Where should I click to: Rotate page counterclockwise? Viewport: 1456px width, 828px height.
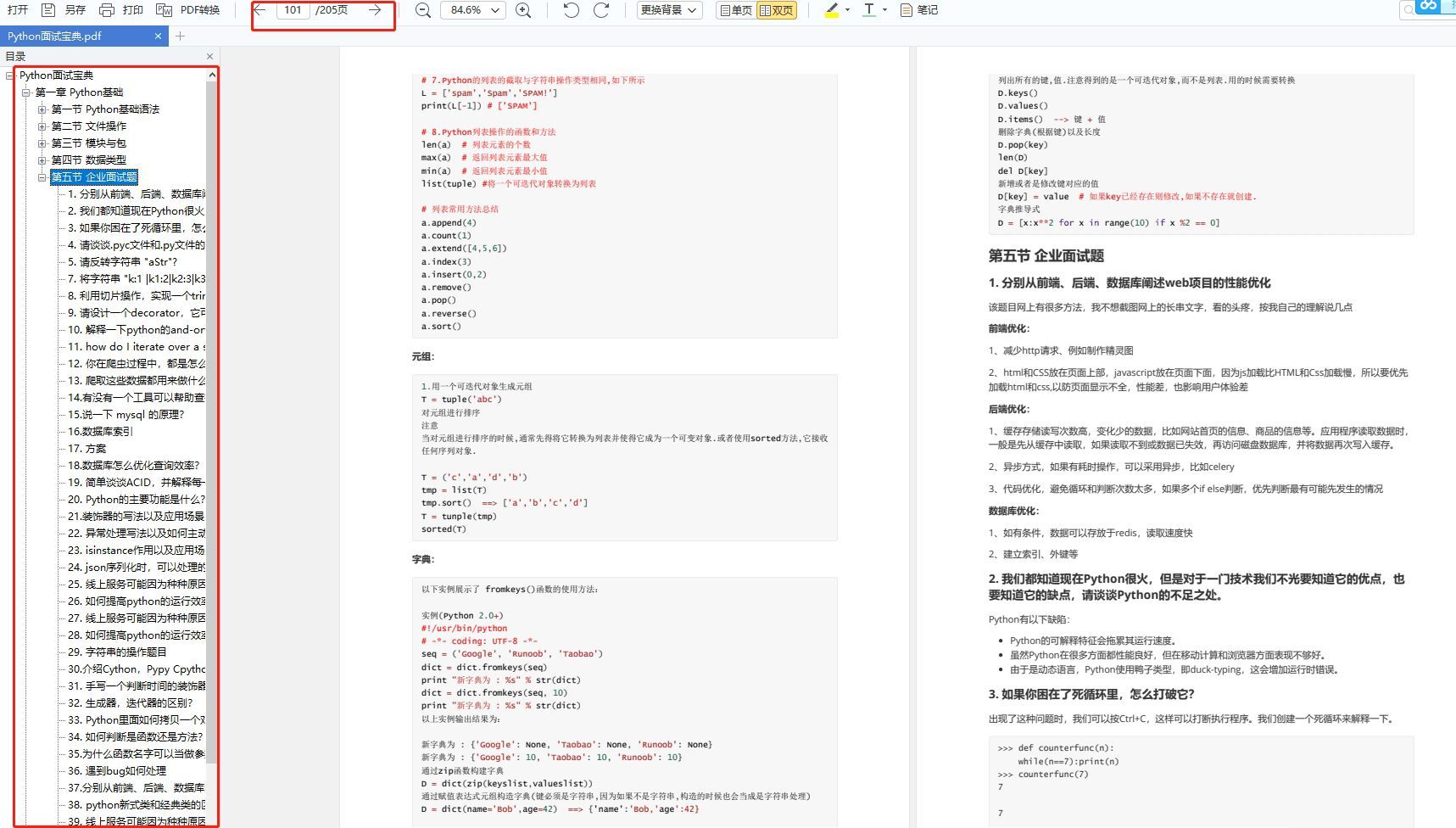(x=572, y=10)
